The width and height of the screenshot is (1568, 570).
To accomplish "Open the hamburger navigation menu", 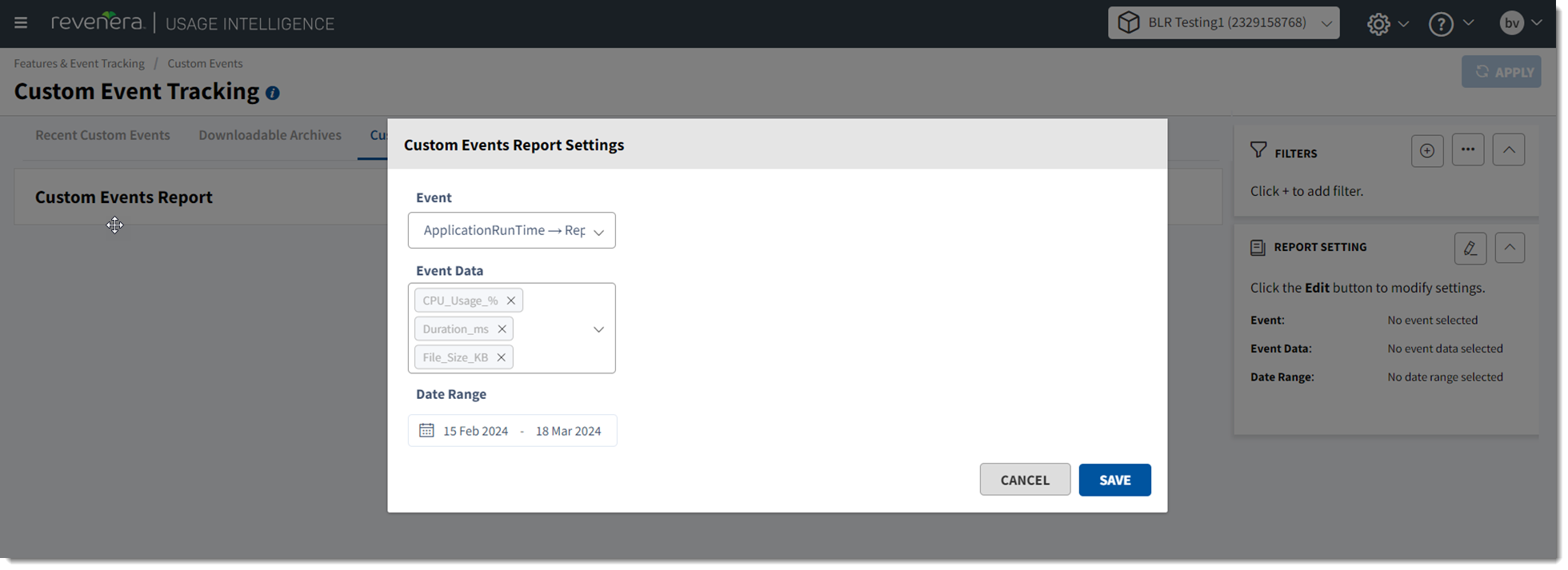I will pos(21,22).
